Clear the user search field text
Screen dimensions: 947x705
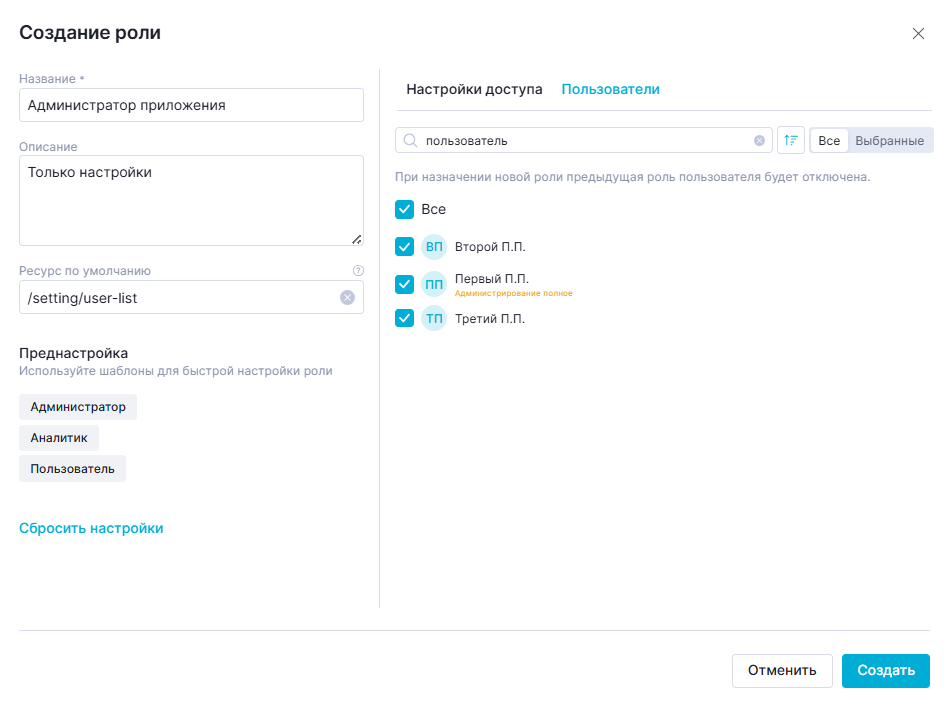[759, 141]
